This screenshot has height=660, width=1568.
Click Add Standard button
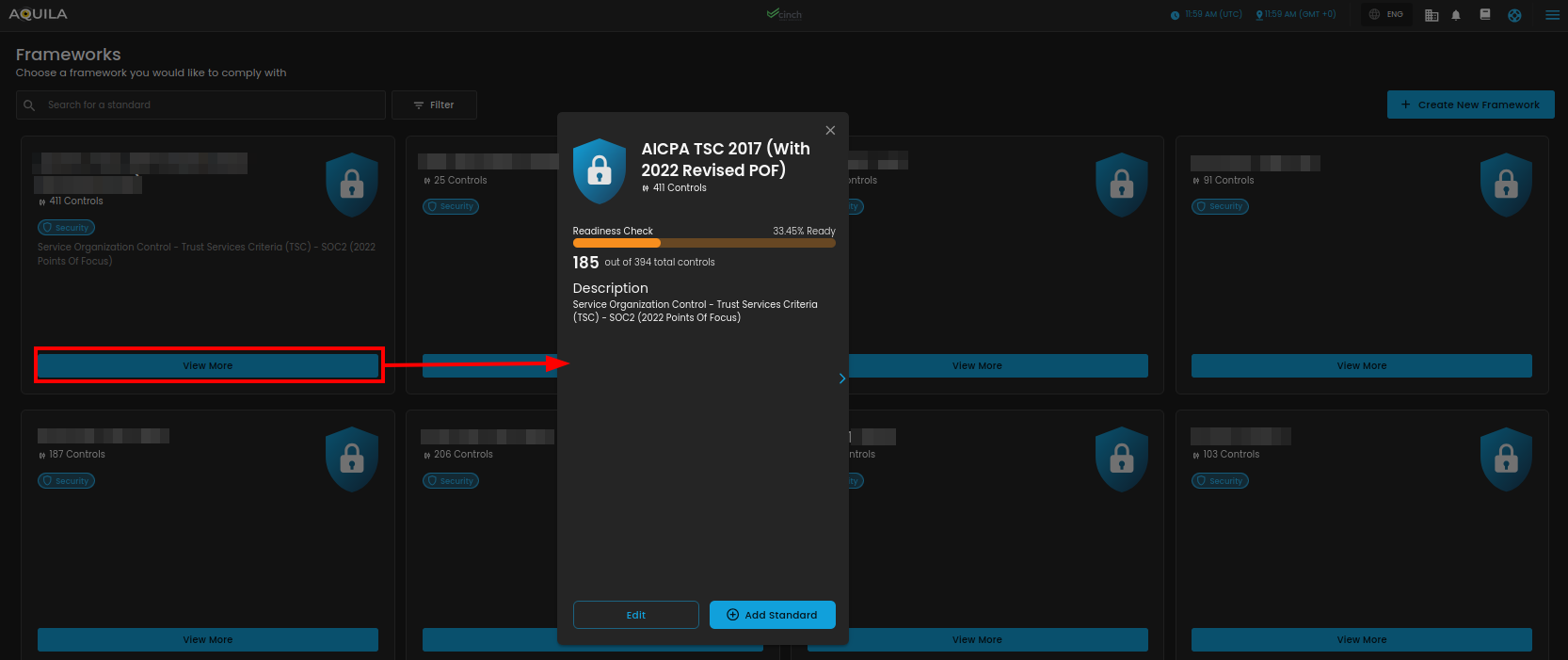coord(772,615)
